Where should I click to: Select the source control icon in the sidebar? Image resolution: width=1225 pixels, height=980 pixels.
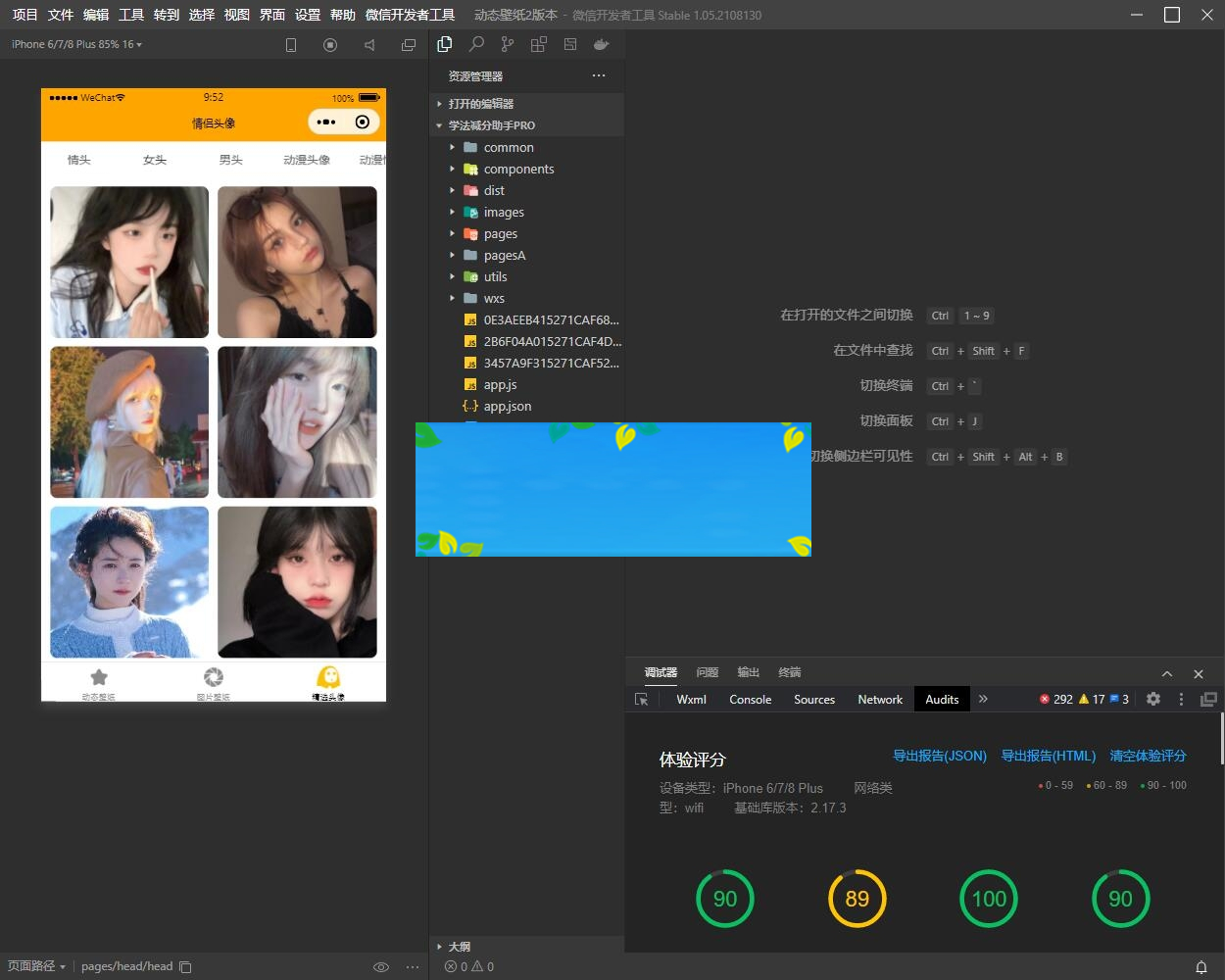click(x=508, y=44)
